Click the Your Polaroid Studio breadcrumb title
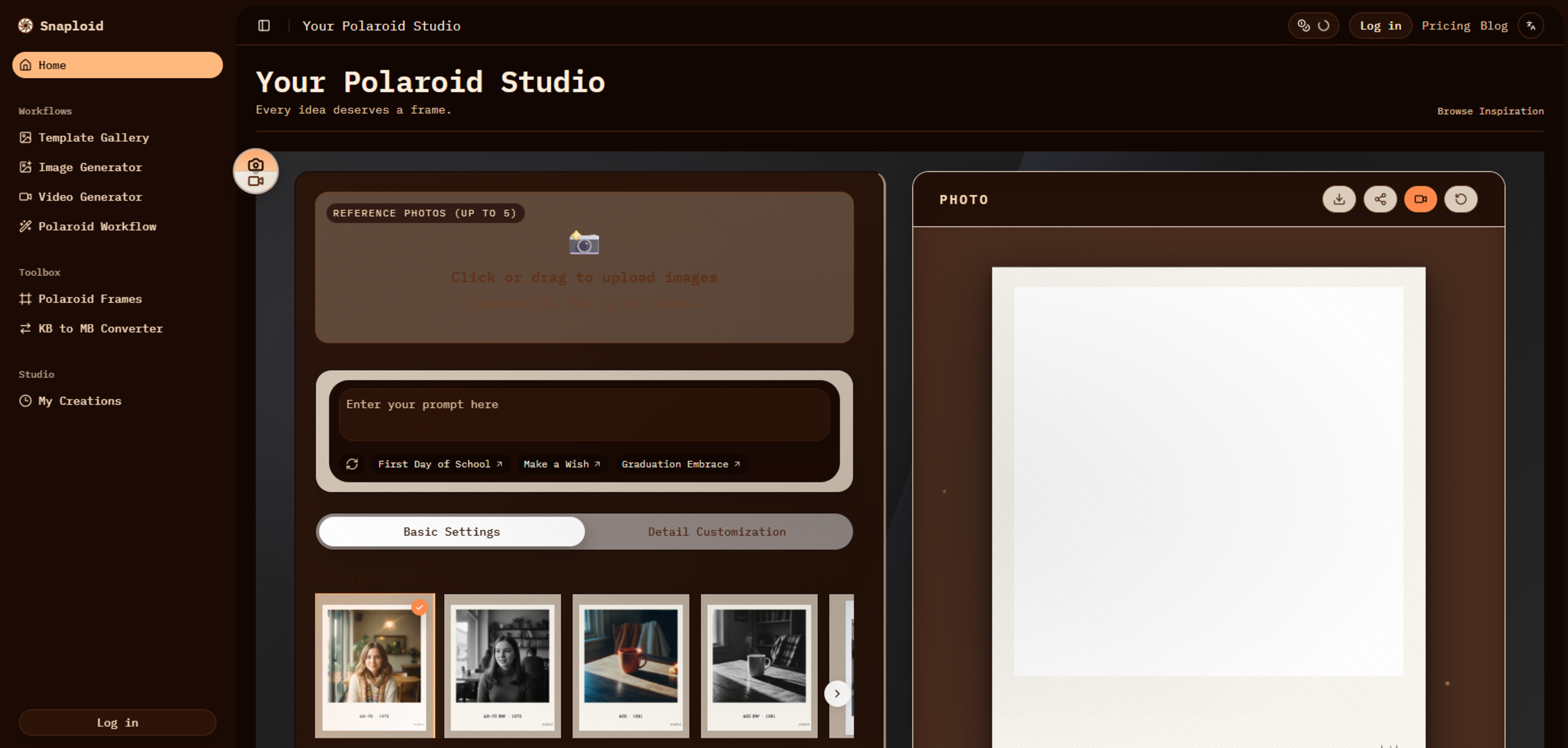Image resolution: width=1568 pixels, height=748 pixels. pyautogui.click(x=381, y=26)
